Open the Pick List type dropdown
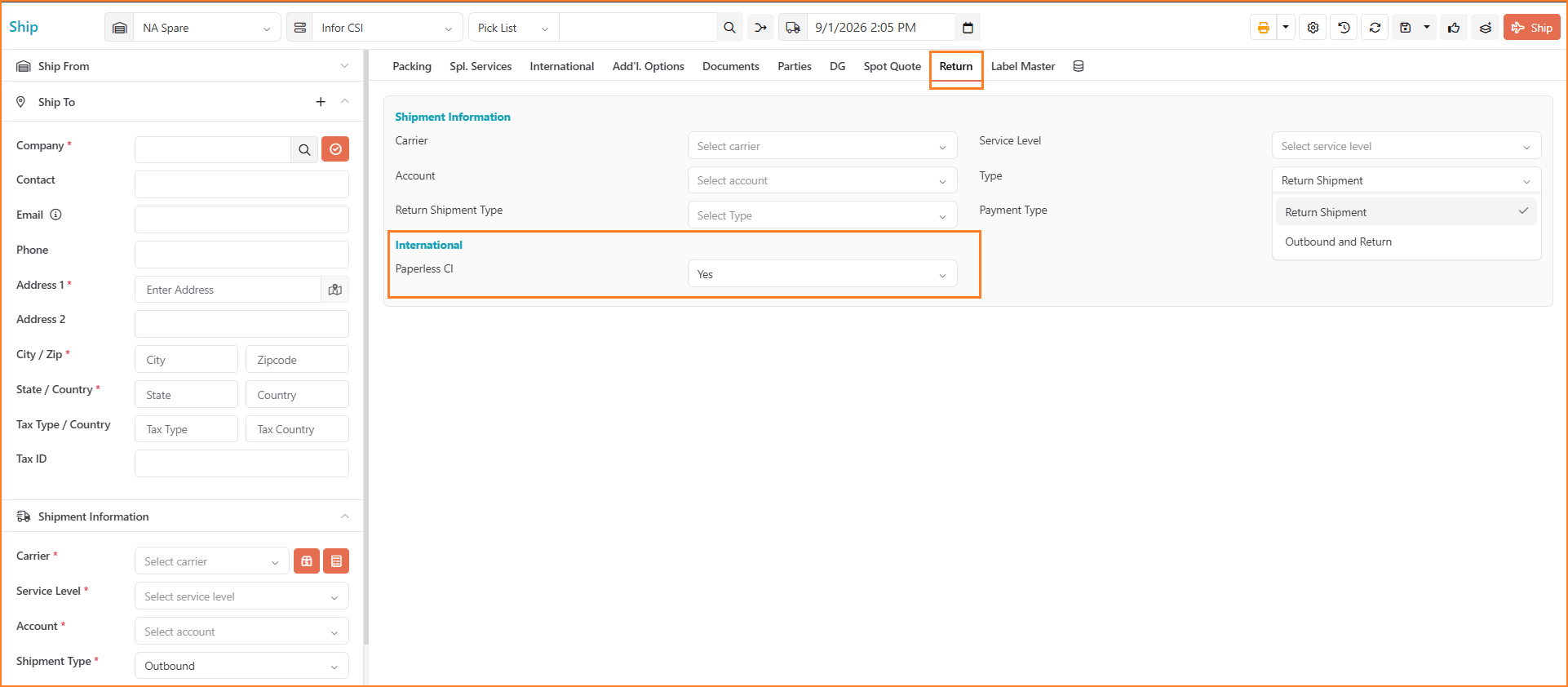Image resolution: width=1568 pixels, height=687 pixels. click(514, 28)
